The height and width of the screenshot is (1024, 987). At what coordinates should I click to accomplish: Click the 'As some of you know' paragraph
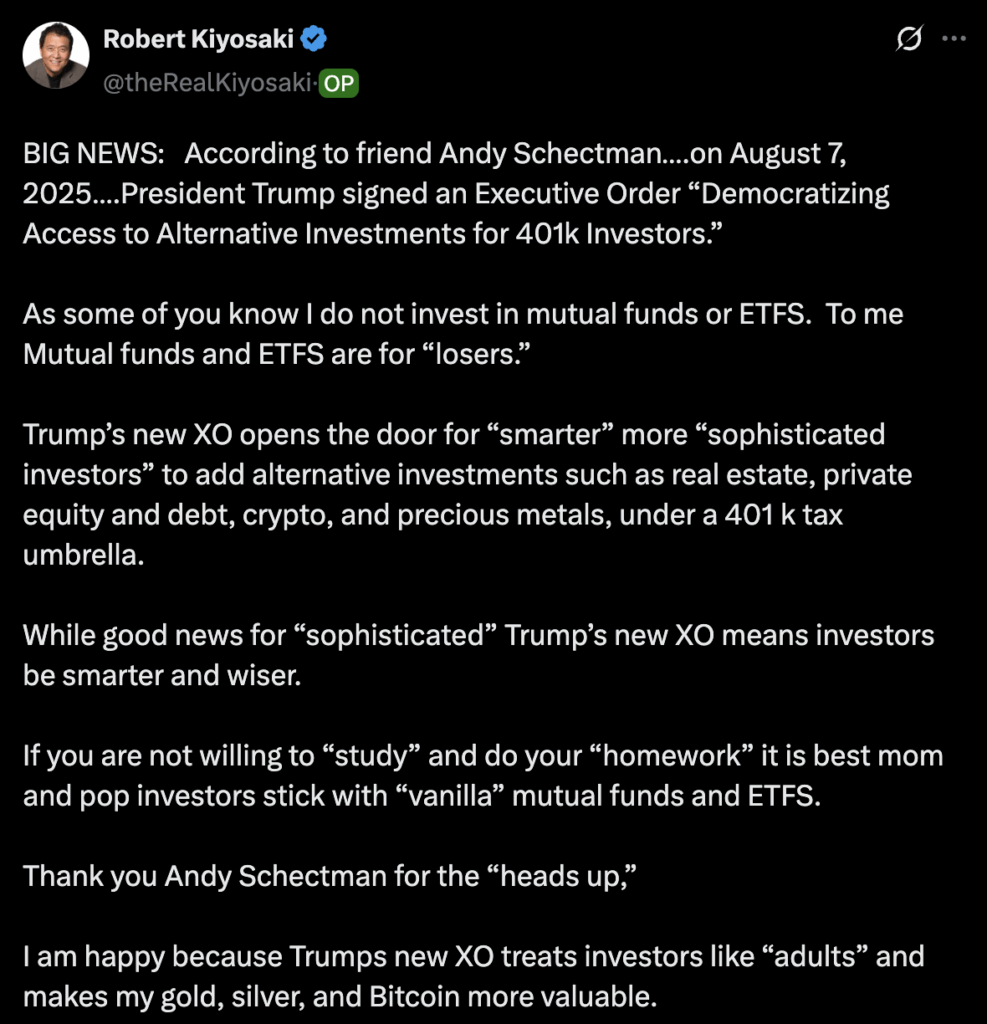click(x=462, y=334)
